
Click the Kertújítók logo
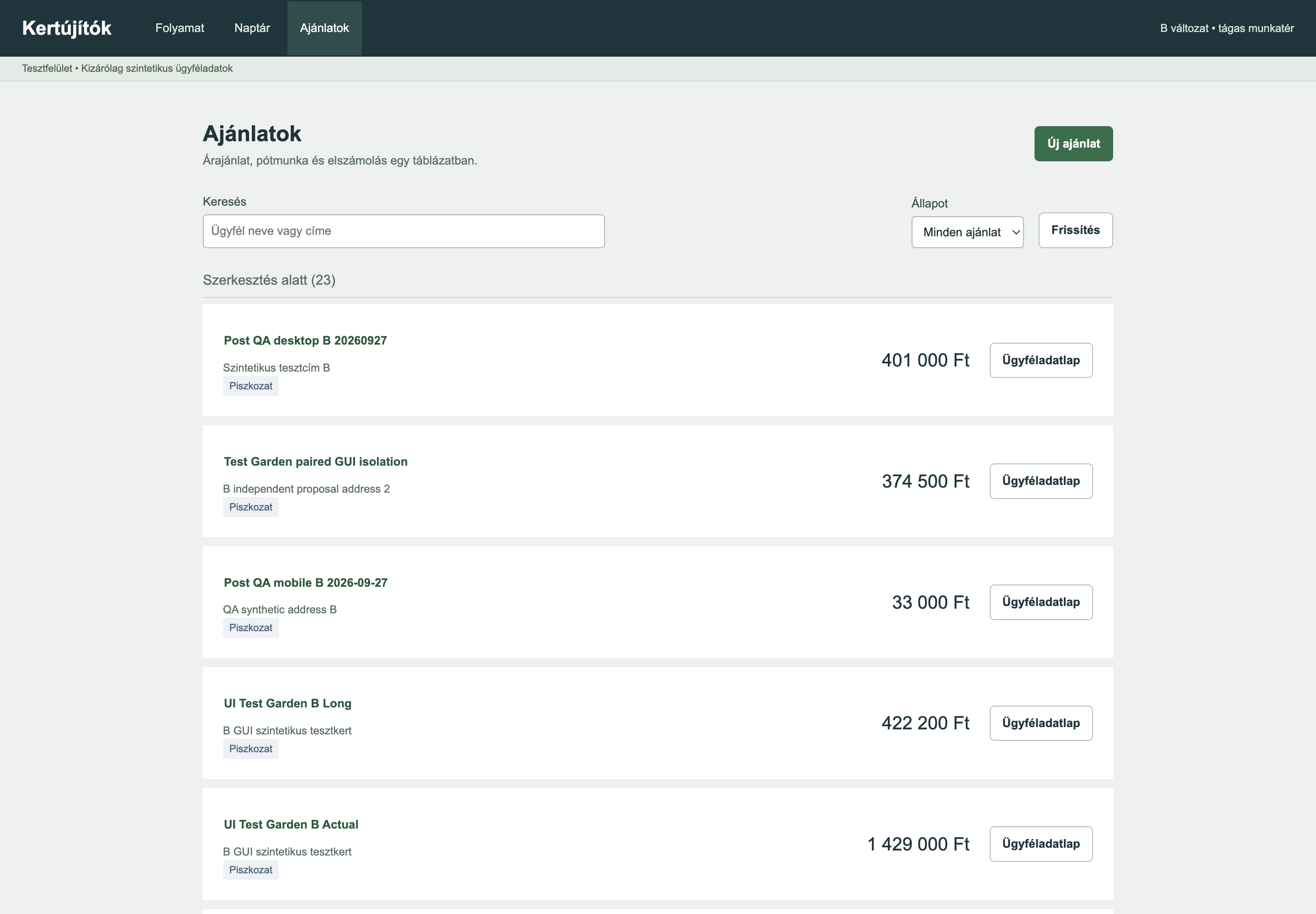(x=66, y=28)
